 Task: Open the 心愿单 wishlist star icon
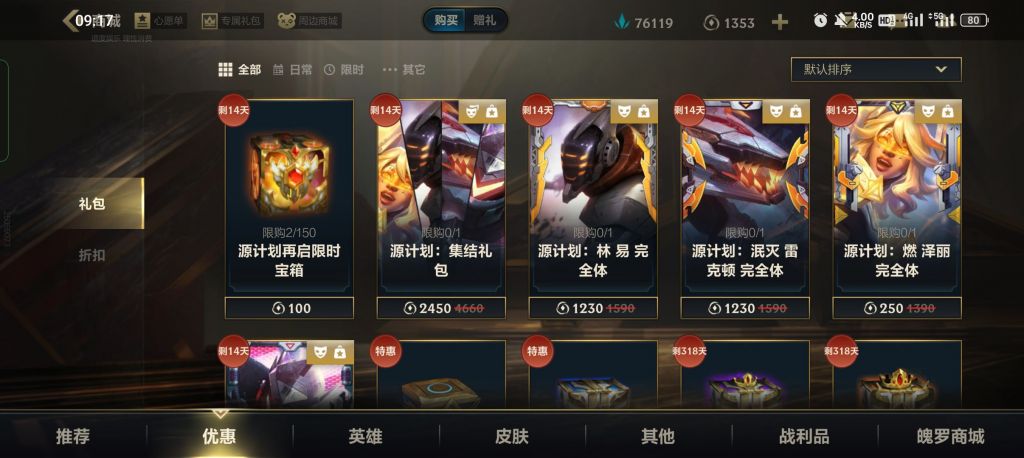point(140,21)
